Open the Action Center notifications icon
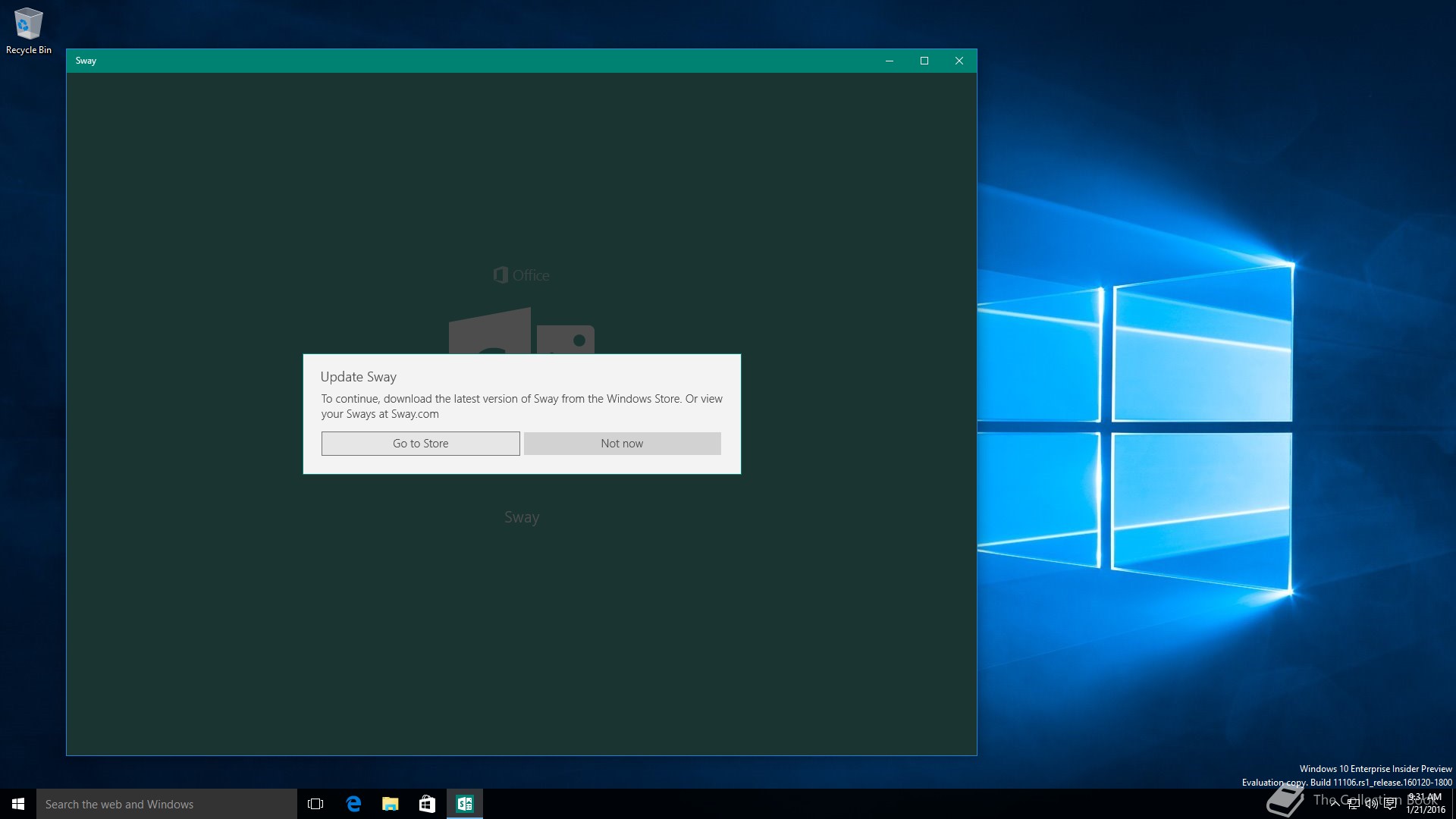This screenshot has width=1456, height=819. (x=1390, y=804)
